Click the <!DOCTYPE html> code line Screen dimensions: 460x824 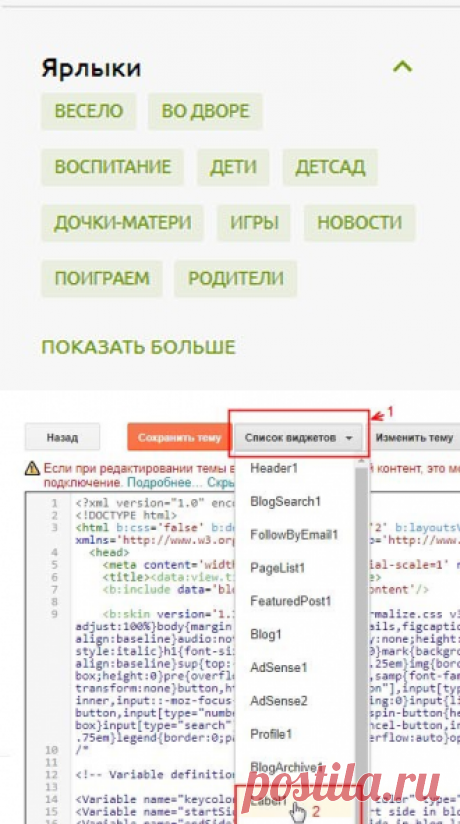(126, 515)
